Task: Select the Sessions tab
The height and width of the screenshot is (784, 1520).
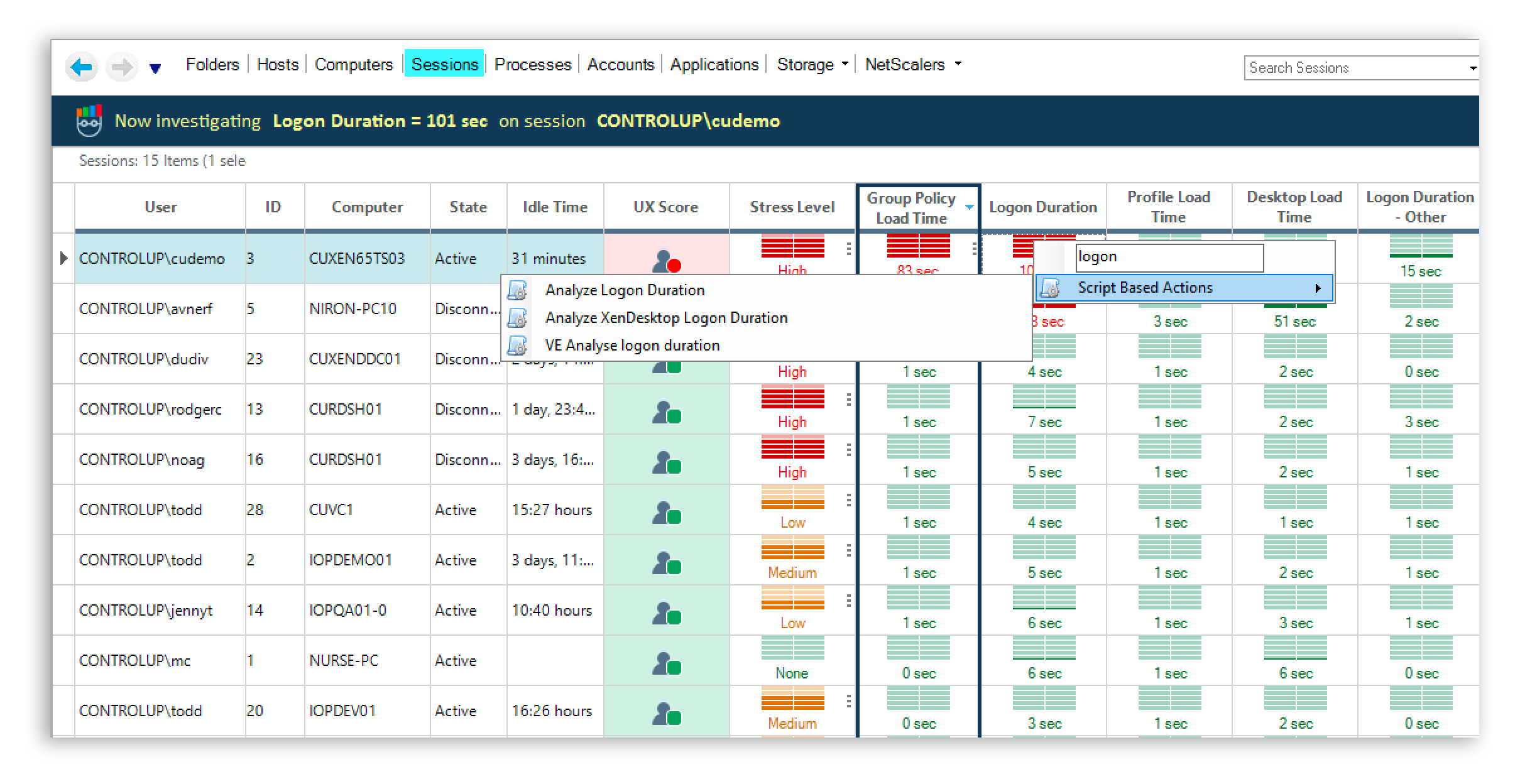Action: (443, 65)
